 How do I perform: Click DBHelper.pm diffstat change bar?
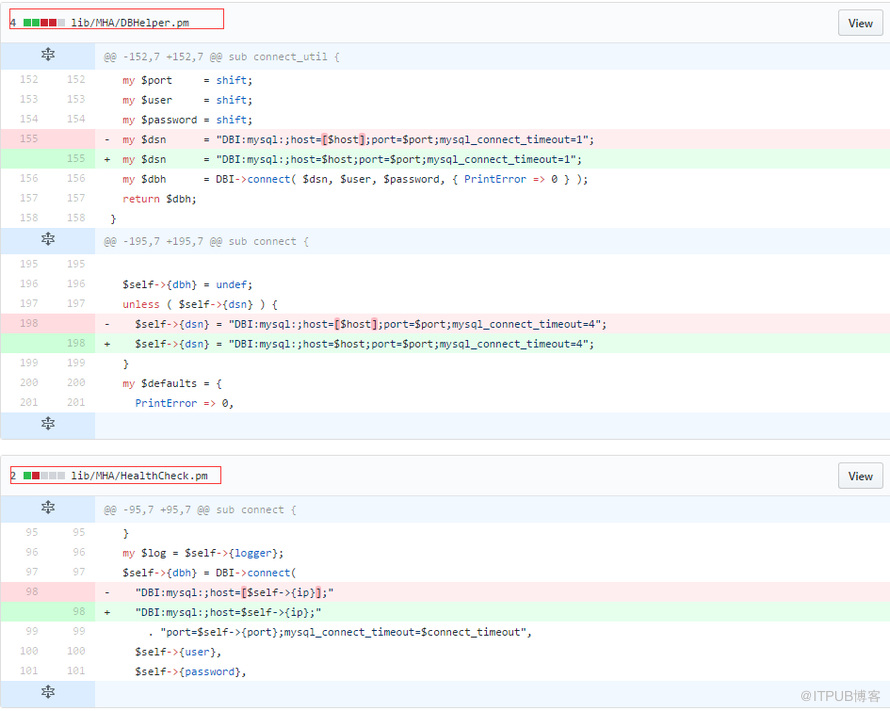[44, 23]
